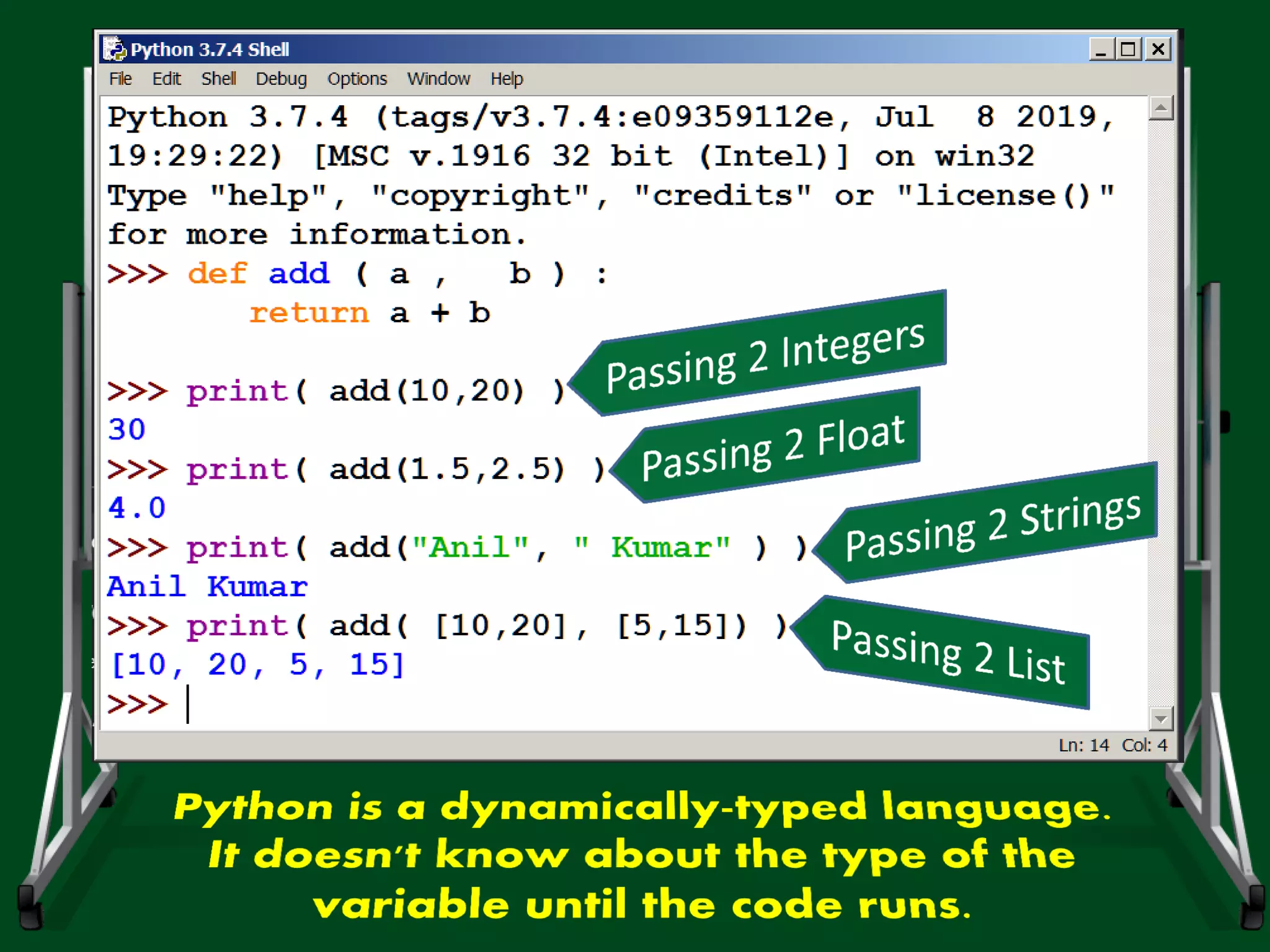Maximize the Python 3.7.4 Shell window
Viewport: 1270px width, 952px height.
pyautogui.click(x=1129, y=49)
